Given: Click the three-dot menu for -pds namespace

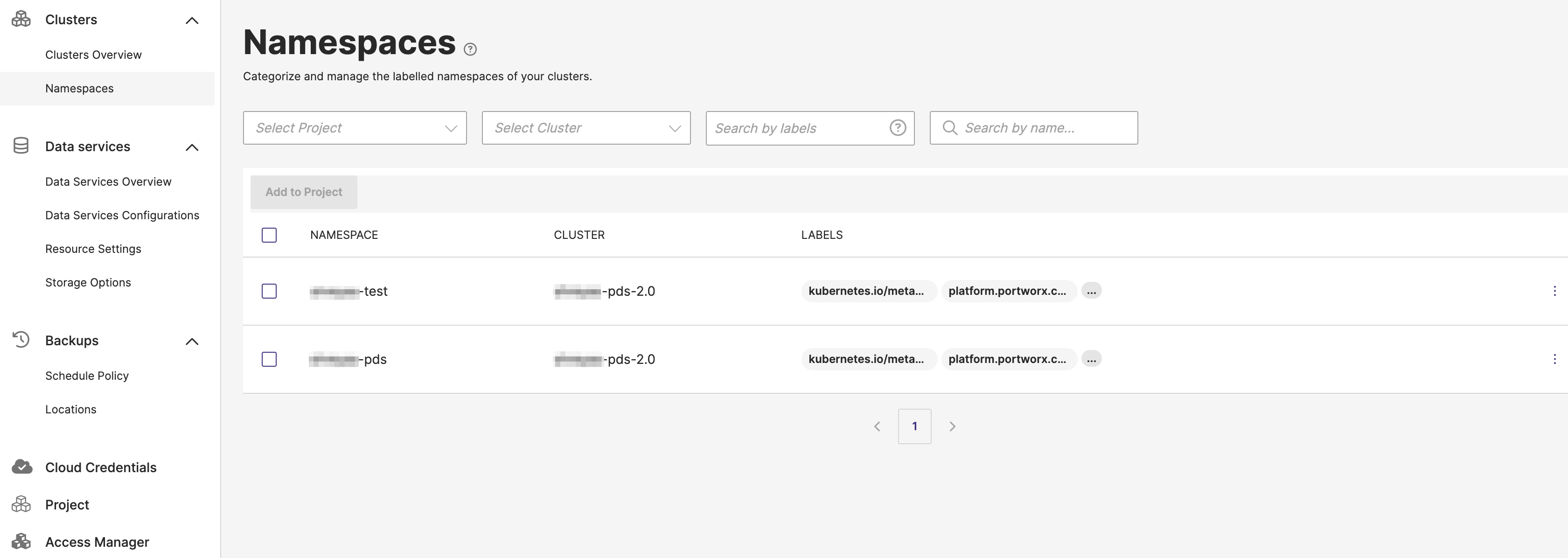Looking at the screenshot, I should coord(1553,359).
